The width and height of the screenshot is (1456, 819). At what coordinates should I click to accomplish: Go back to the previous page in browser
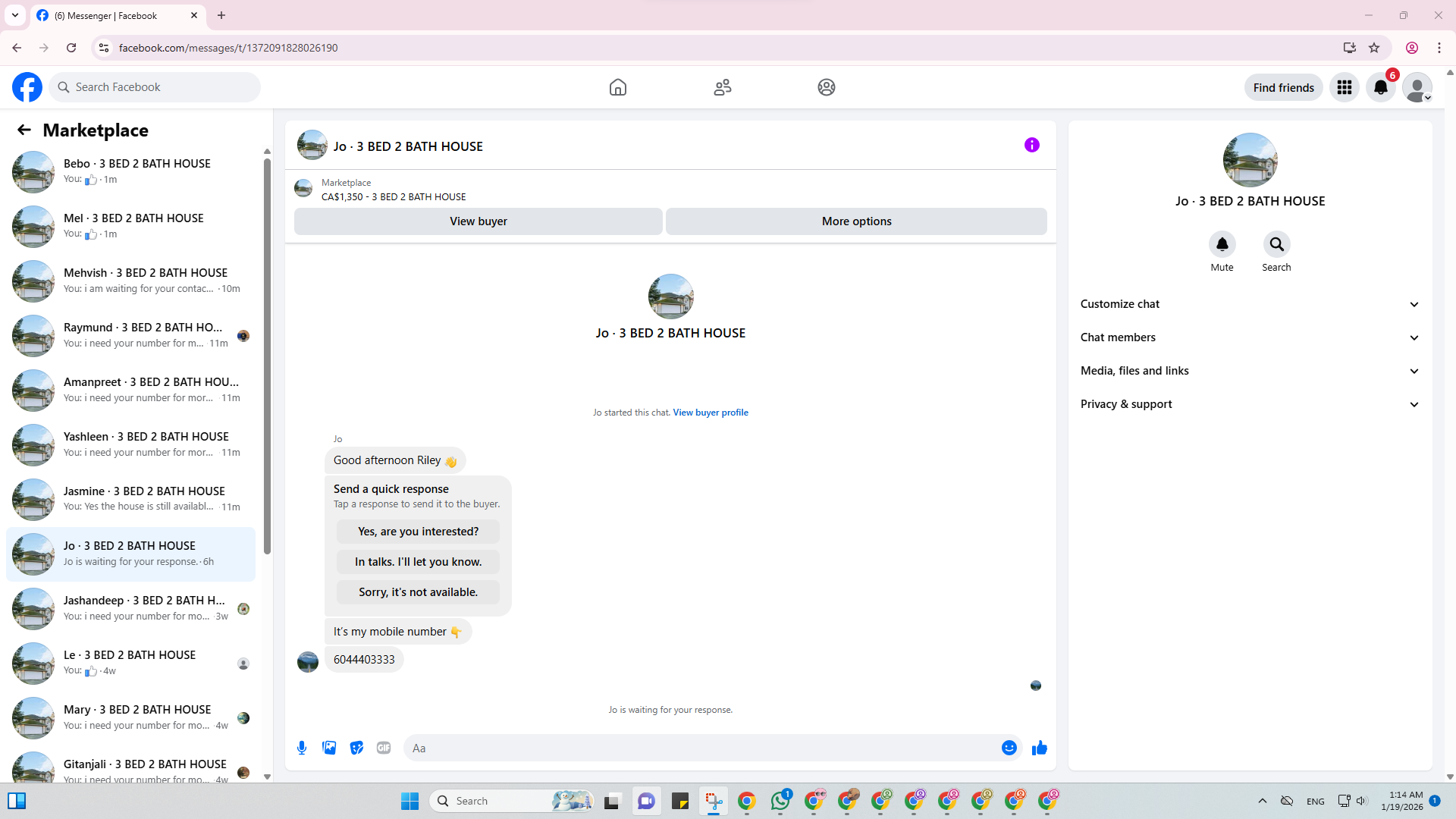(x=17, y=48)
